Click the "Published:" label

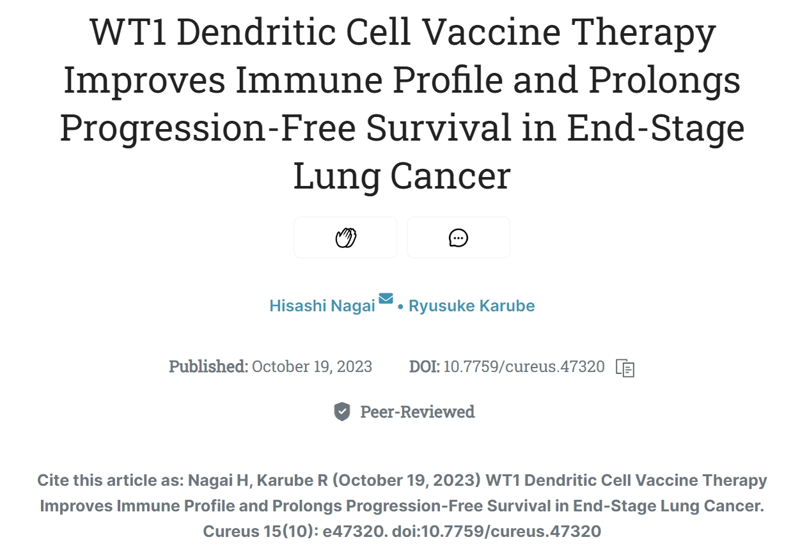[208, 367]
